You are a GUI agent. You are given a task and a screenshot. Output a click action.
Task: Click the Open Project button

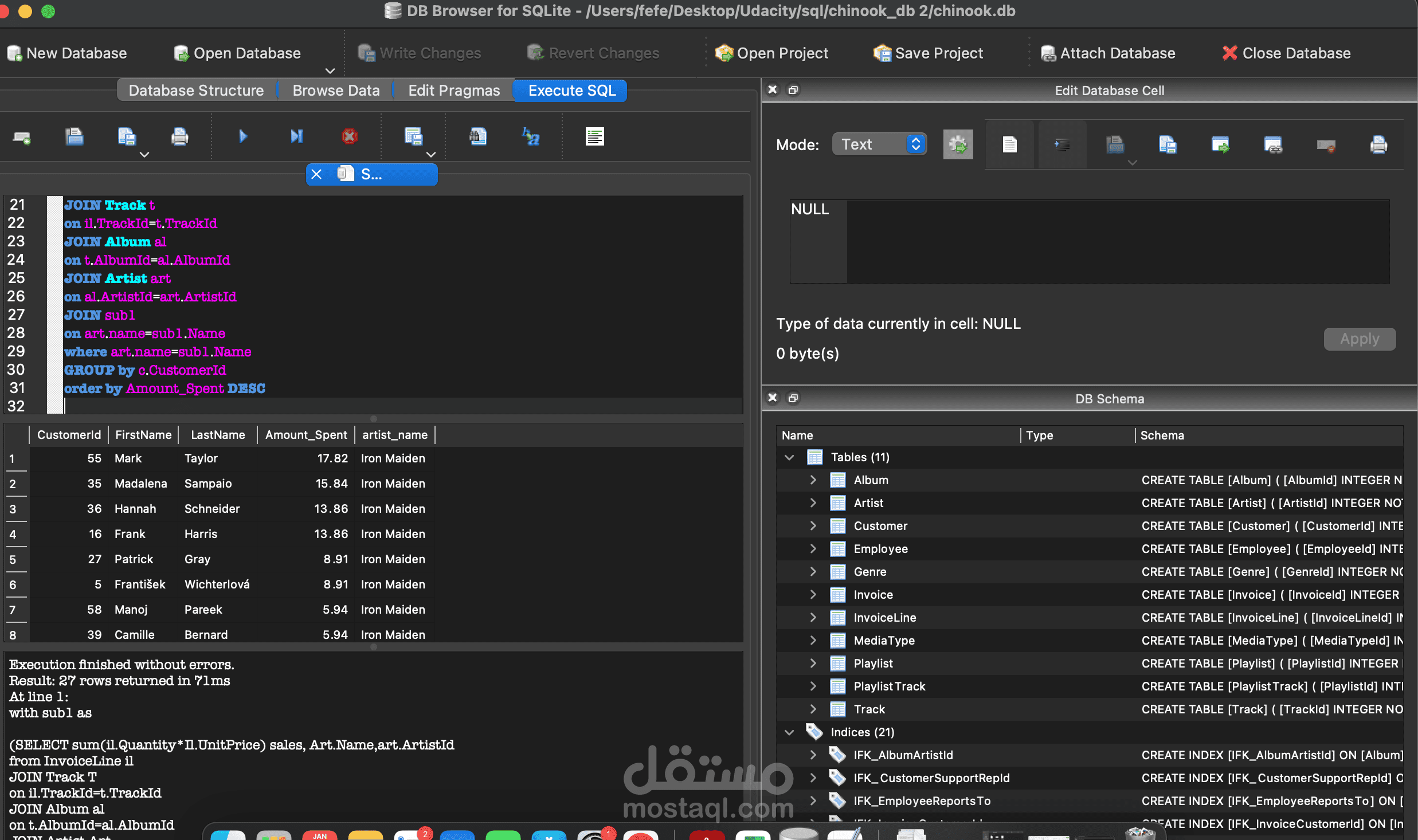[772, 53]
